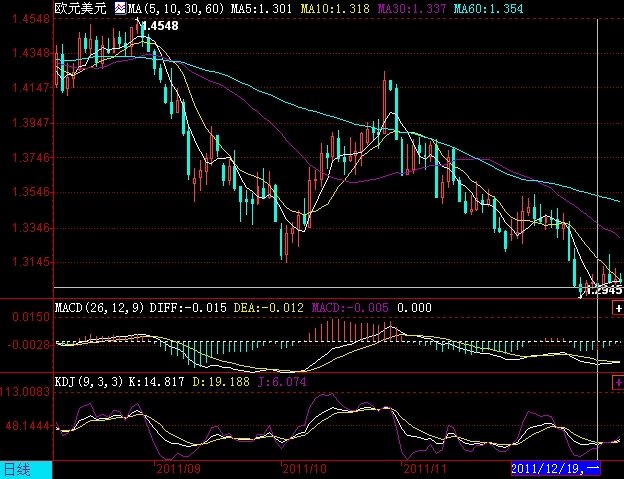
Task: Click the 1.3746 price axis label
Action: pyautogui.click(x=31, y=158)
